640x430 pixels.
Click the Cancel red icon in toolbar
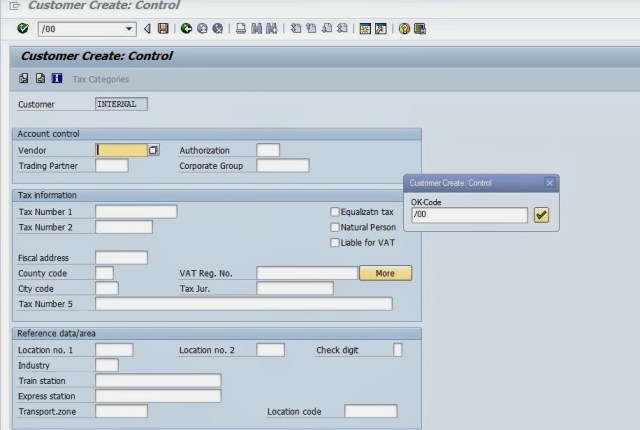[x=217, y=29]
